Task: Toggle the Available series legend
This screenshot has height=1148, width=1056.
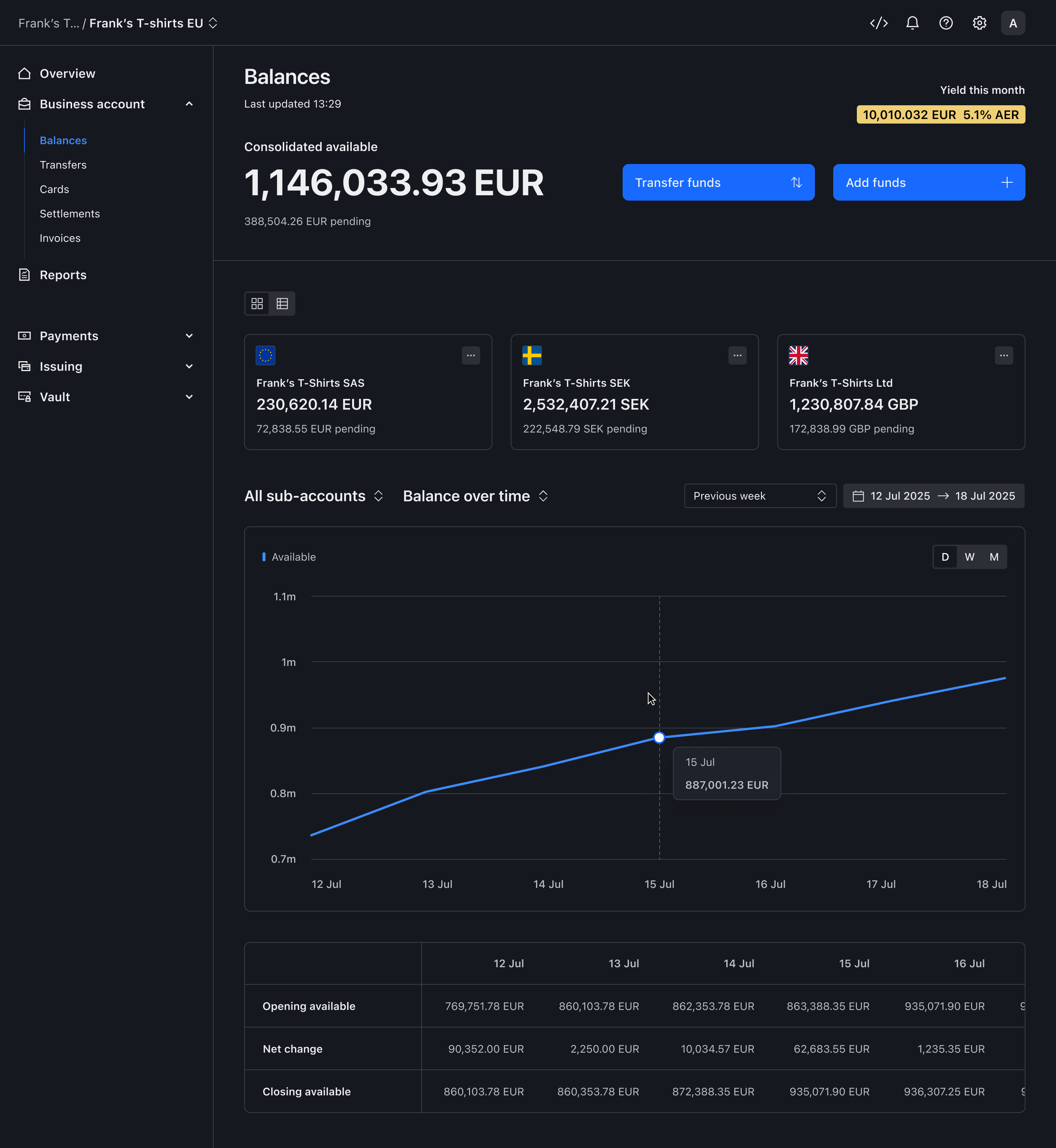Action: 288,557
